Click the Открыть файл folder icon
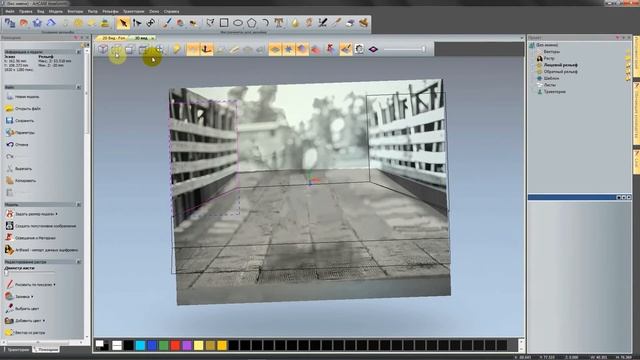Screen dimensions: 640x360 tap(9, 109)
